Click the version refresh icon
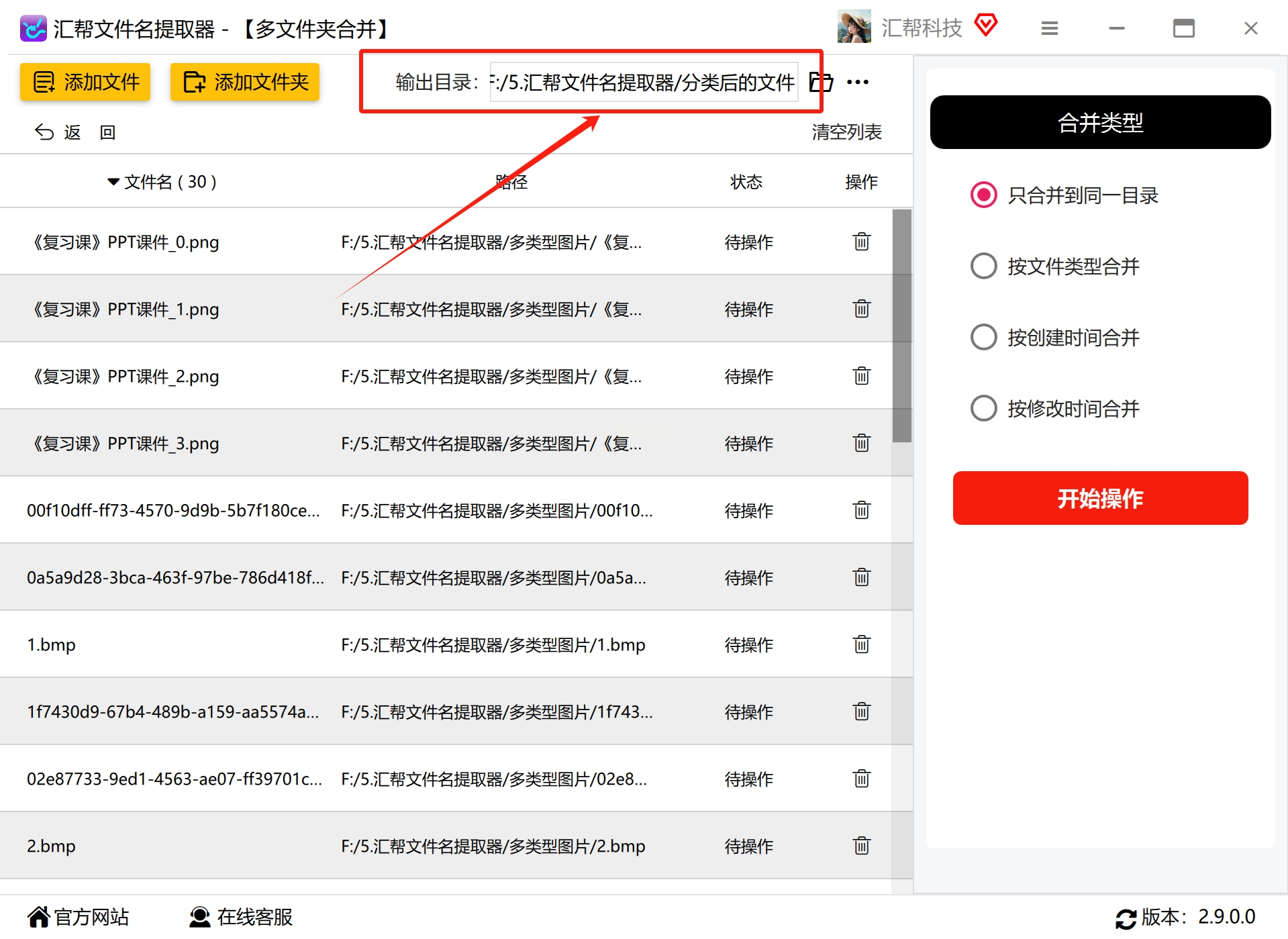 click(1126, 918)
